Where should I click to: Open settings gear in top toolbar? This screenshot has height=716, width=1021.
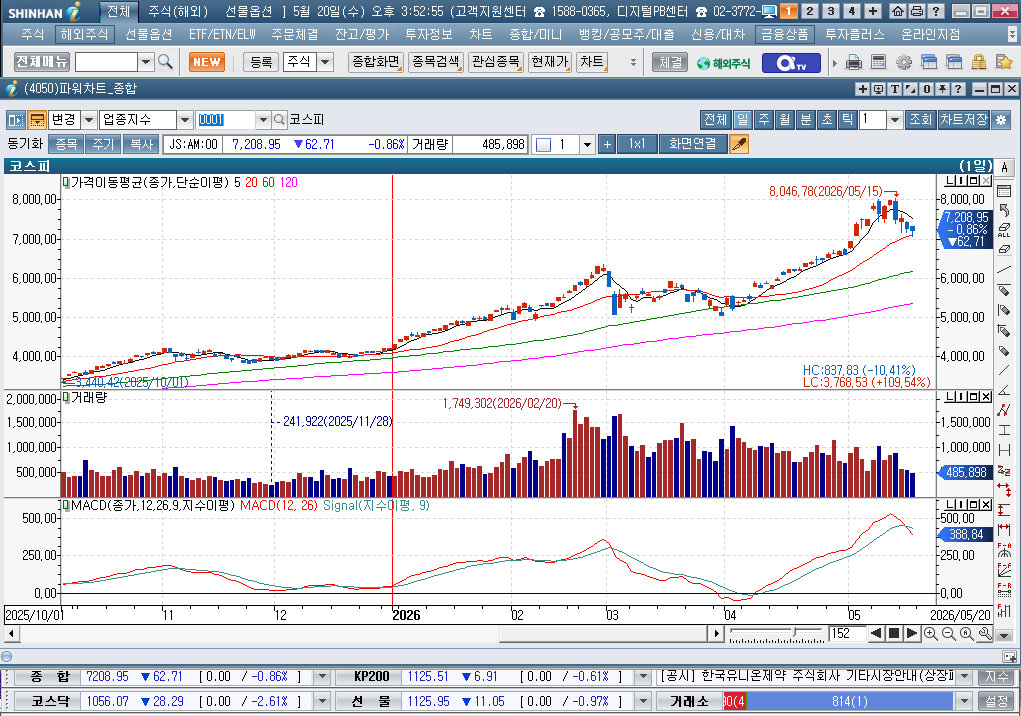904,62
